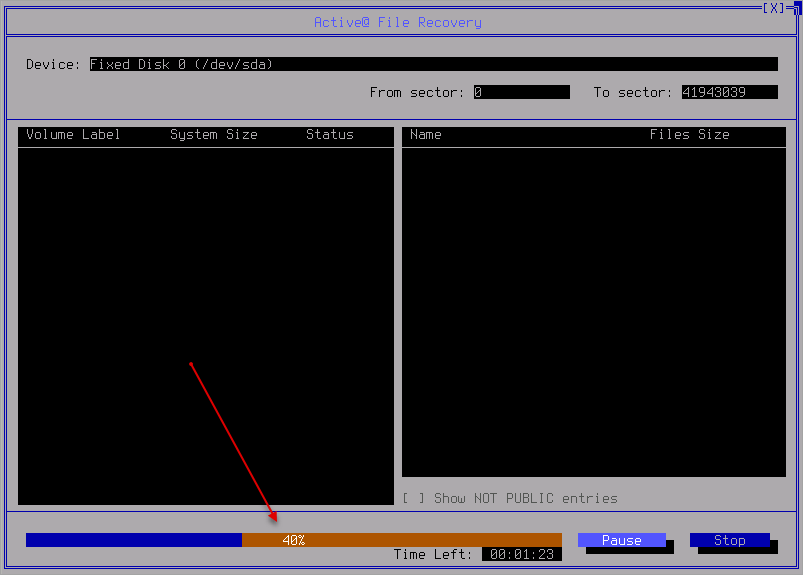Click the Pause button
This screenshot has height=575, width=803.
[621, 540]
